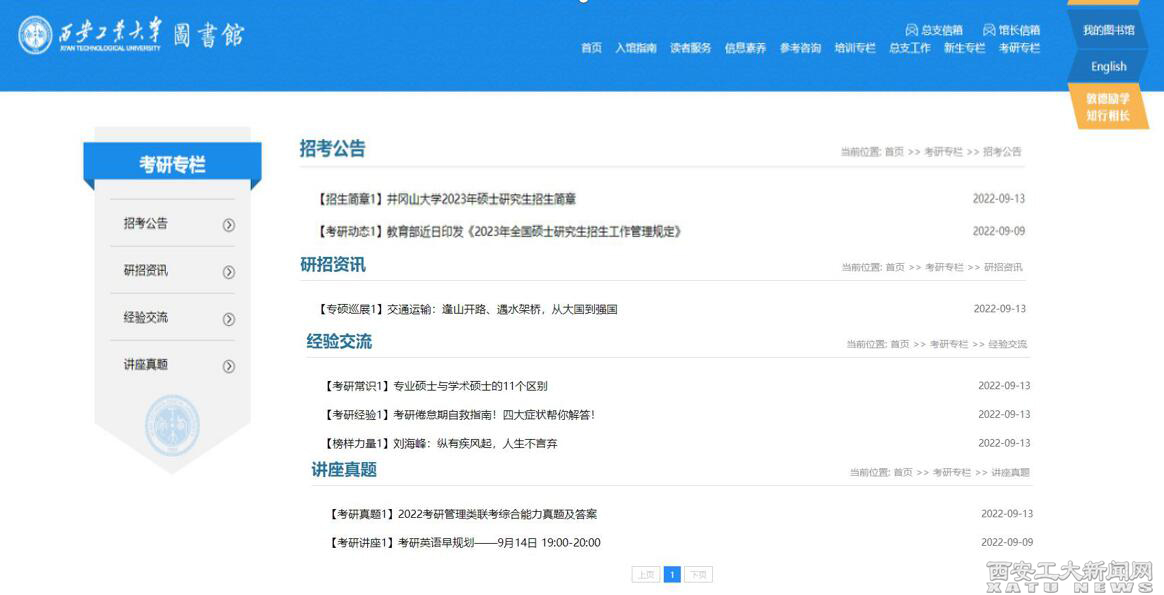This screenshot has width=1164, height=595.
Task: Open 专业硕士与学术硕士的11个区别 article
Action: coord(470,386)
